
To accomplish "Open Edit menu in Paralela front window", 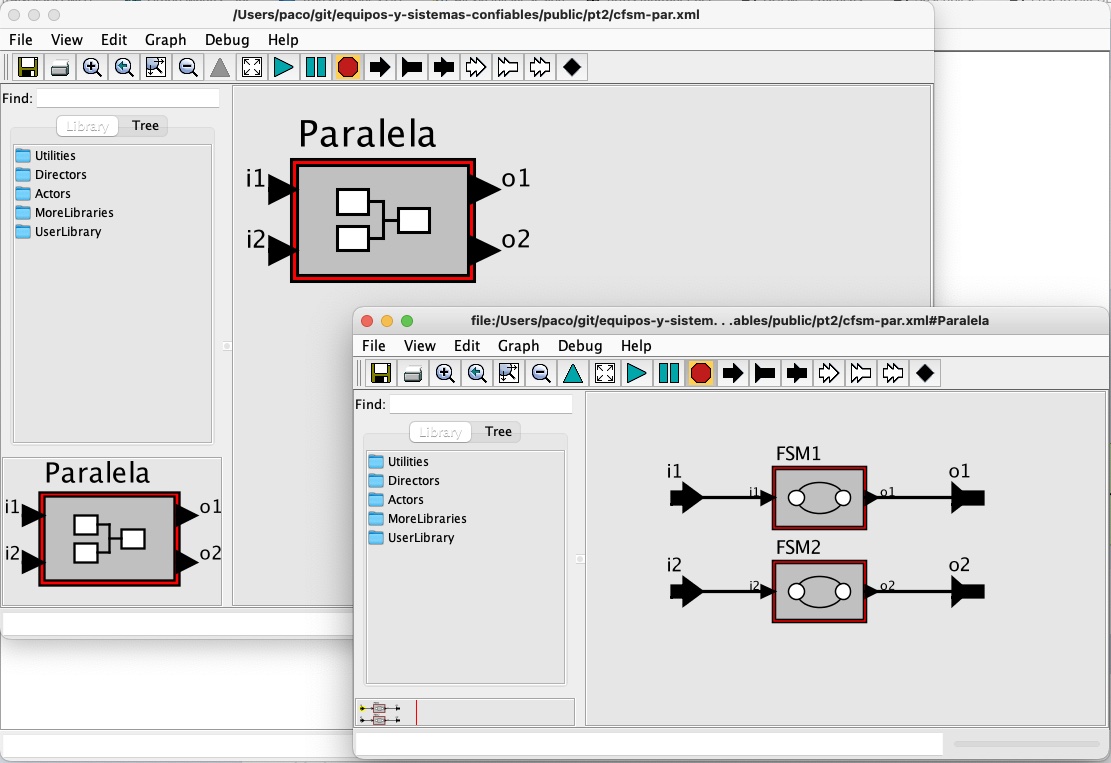I will [467, 346].
